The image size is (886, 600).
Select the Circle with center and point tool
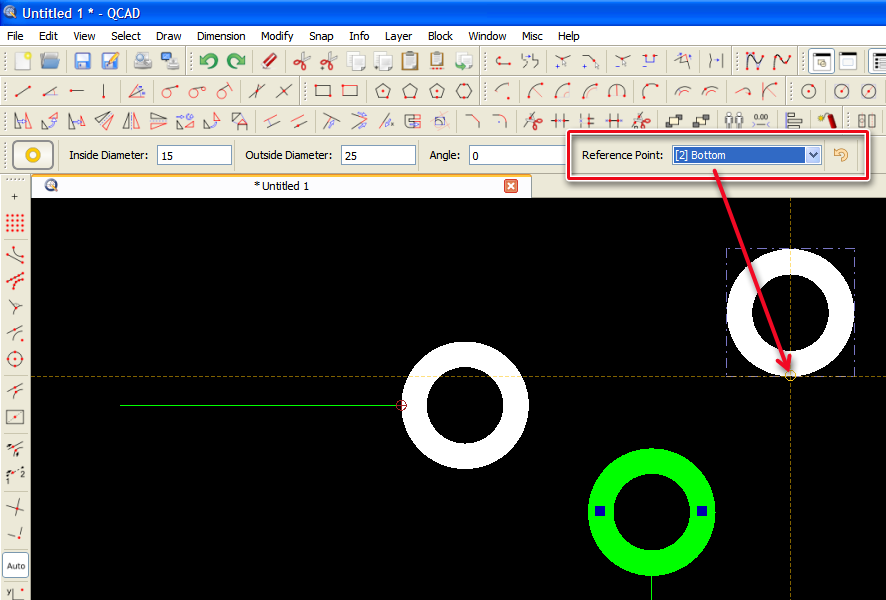[809, 91]
